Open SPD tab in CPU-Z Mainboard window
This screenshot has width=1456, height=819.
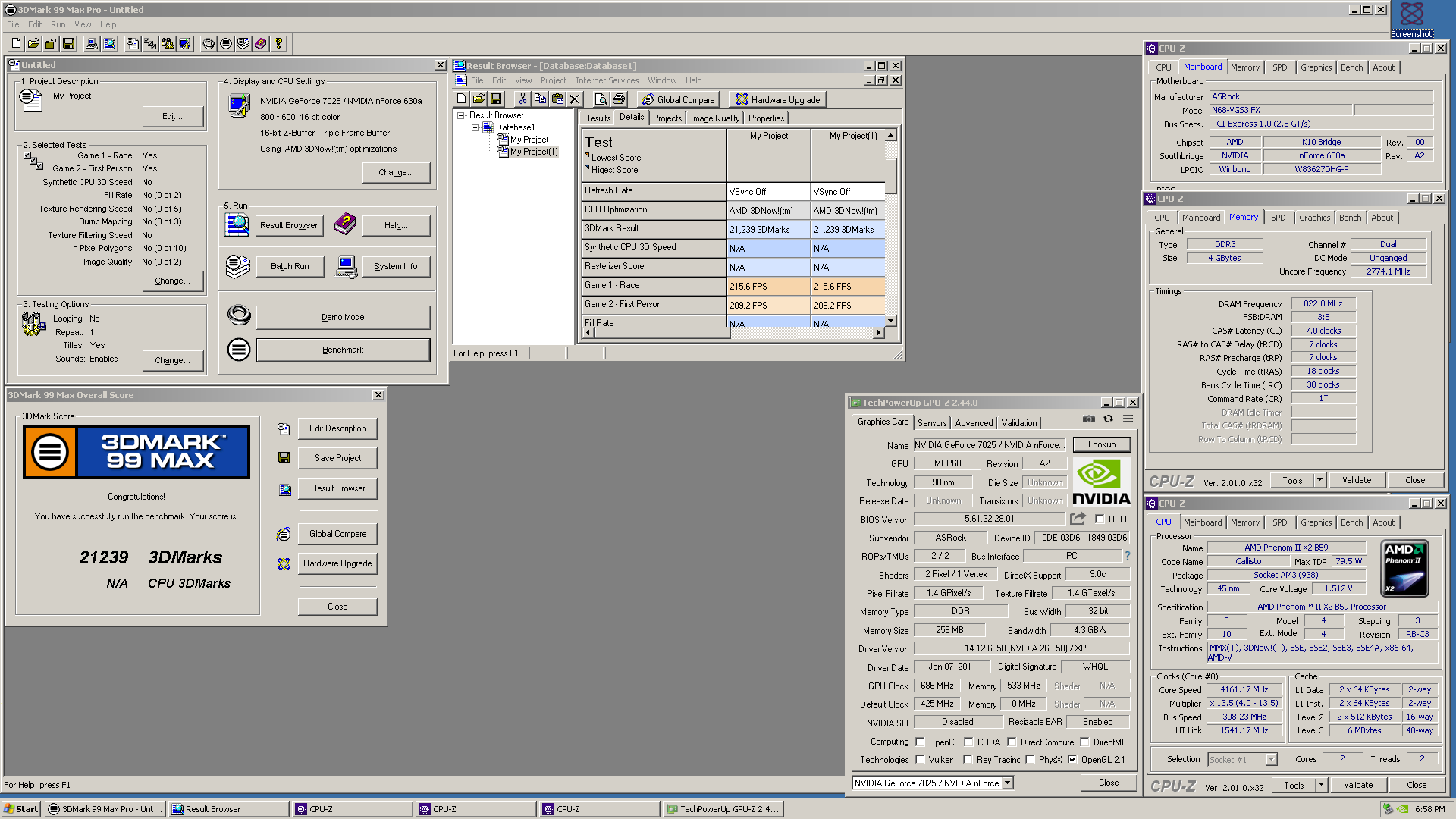1279,67
